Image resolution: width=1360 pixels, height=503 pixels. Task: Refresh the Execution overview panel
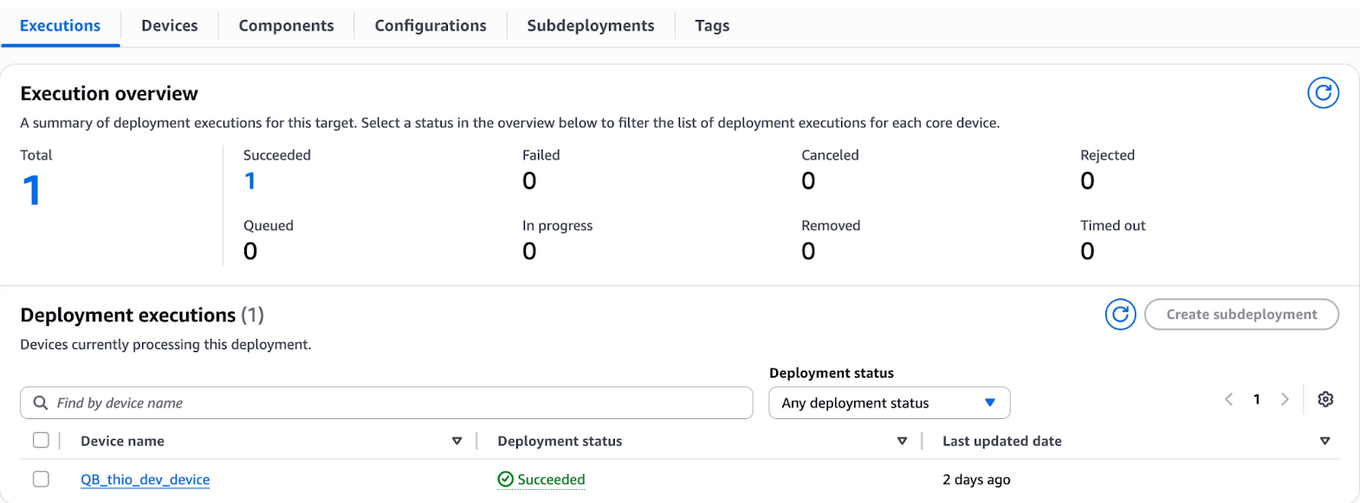click(x=1323, y=93)
